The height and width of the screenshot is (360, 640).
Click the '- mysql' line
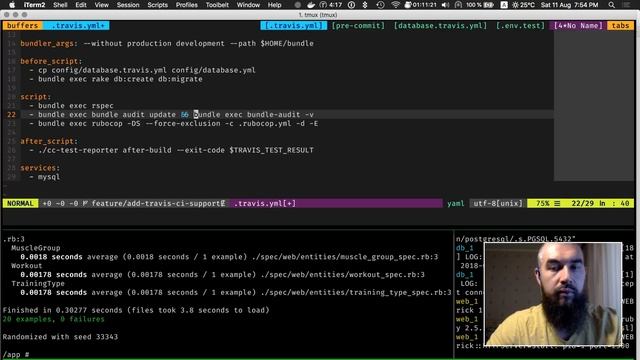click(x=44, y=177)
